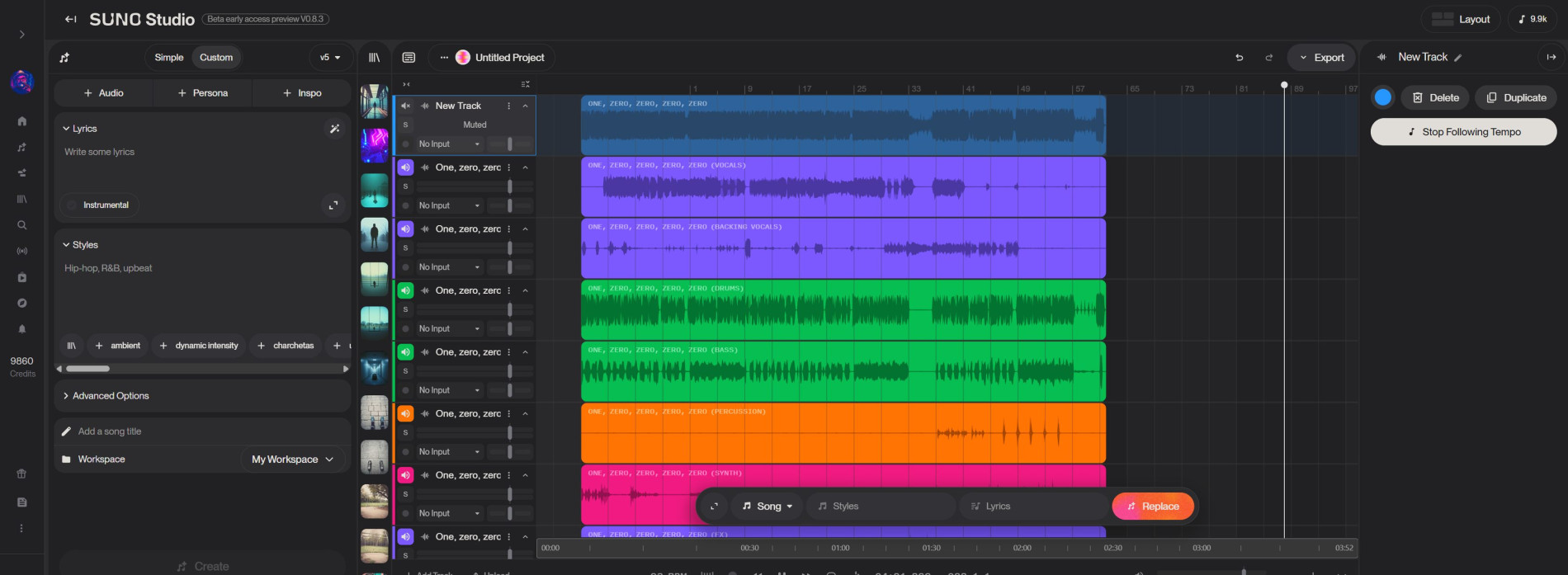Image resolution: width=1568 pixels, height=575 pixels.
Task: Click back arrow next to Suno Studio
Action: pos(71,19)
